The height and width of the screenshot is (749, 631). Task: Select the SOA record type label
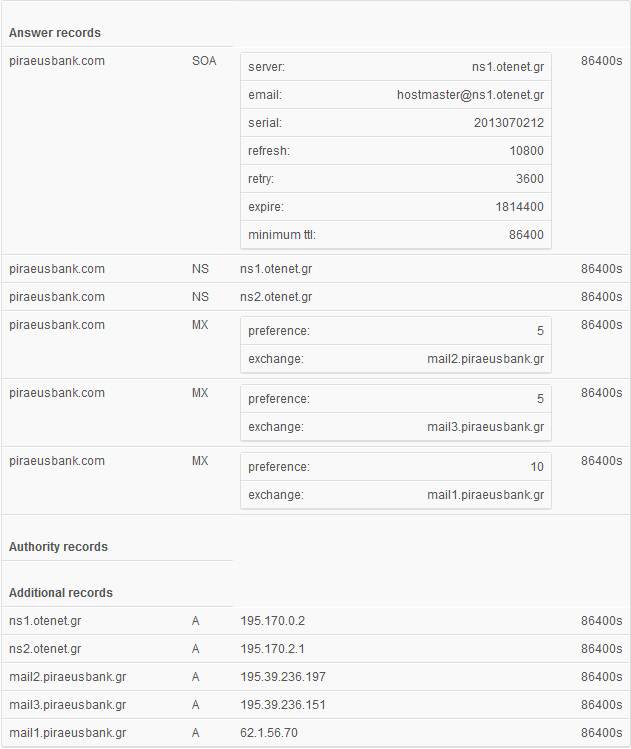(204, 61)
